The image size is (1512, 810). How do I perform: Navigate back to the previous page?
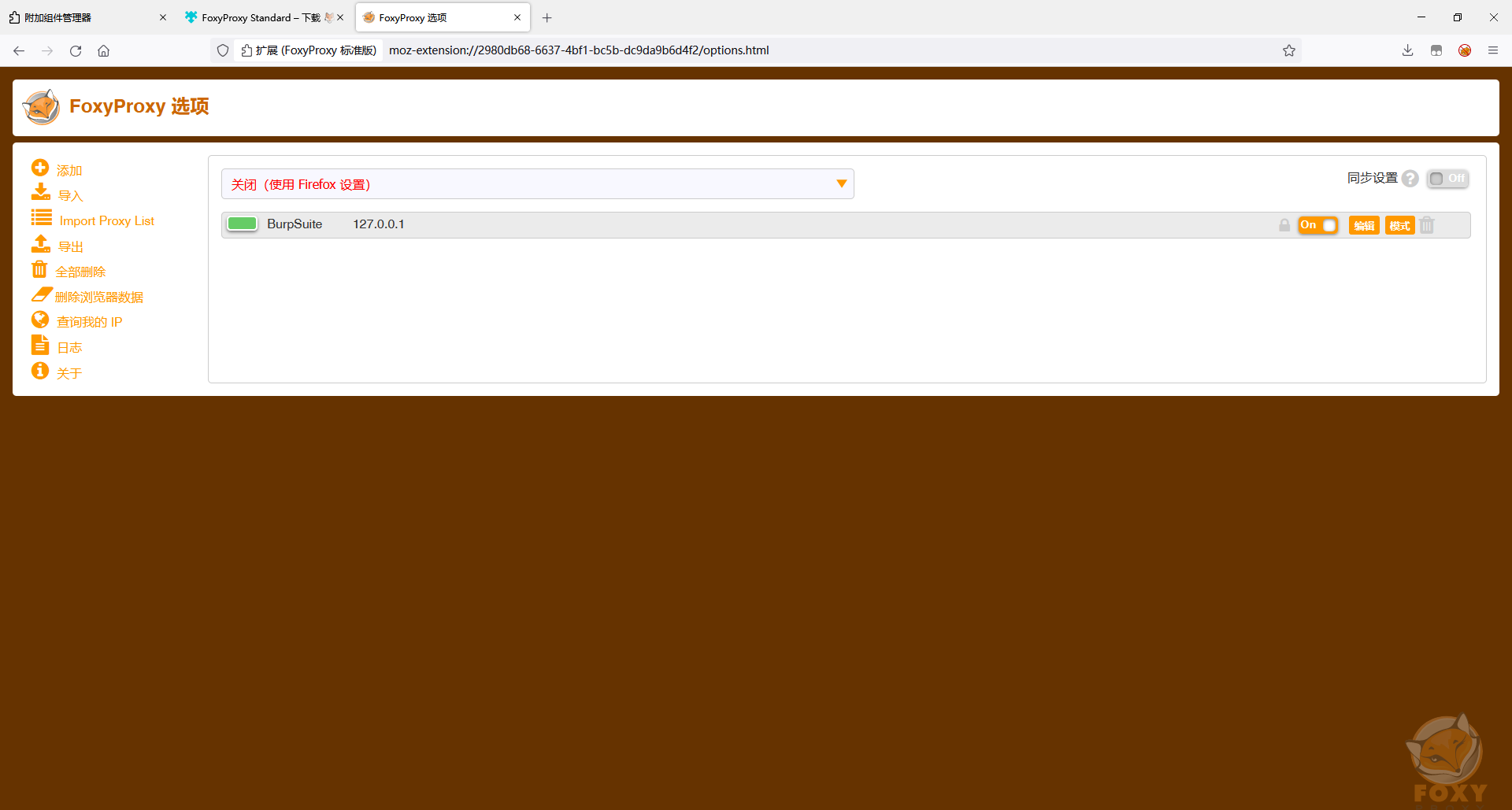[19, 50]
